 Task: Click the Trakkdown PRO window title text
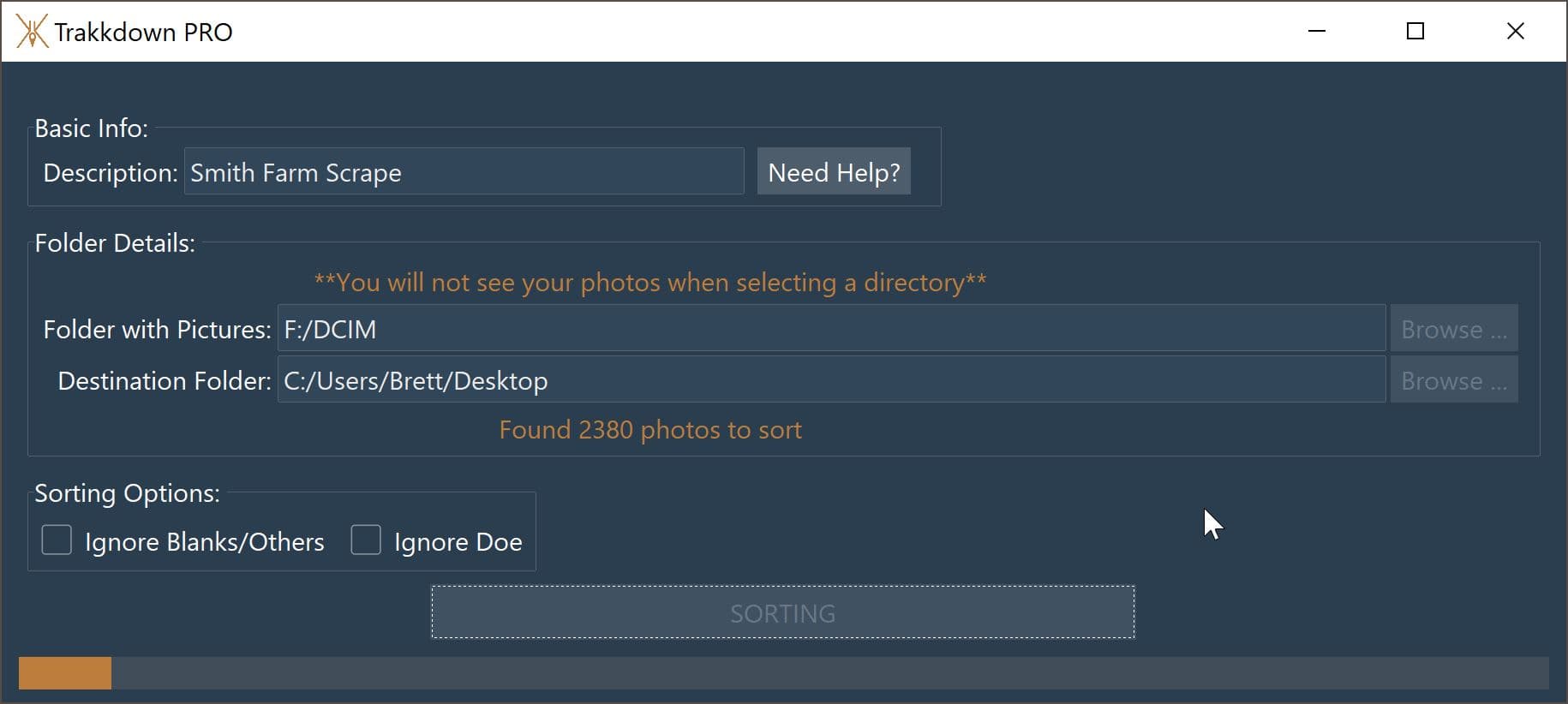[x=143, y=32]
